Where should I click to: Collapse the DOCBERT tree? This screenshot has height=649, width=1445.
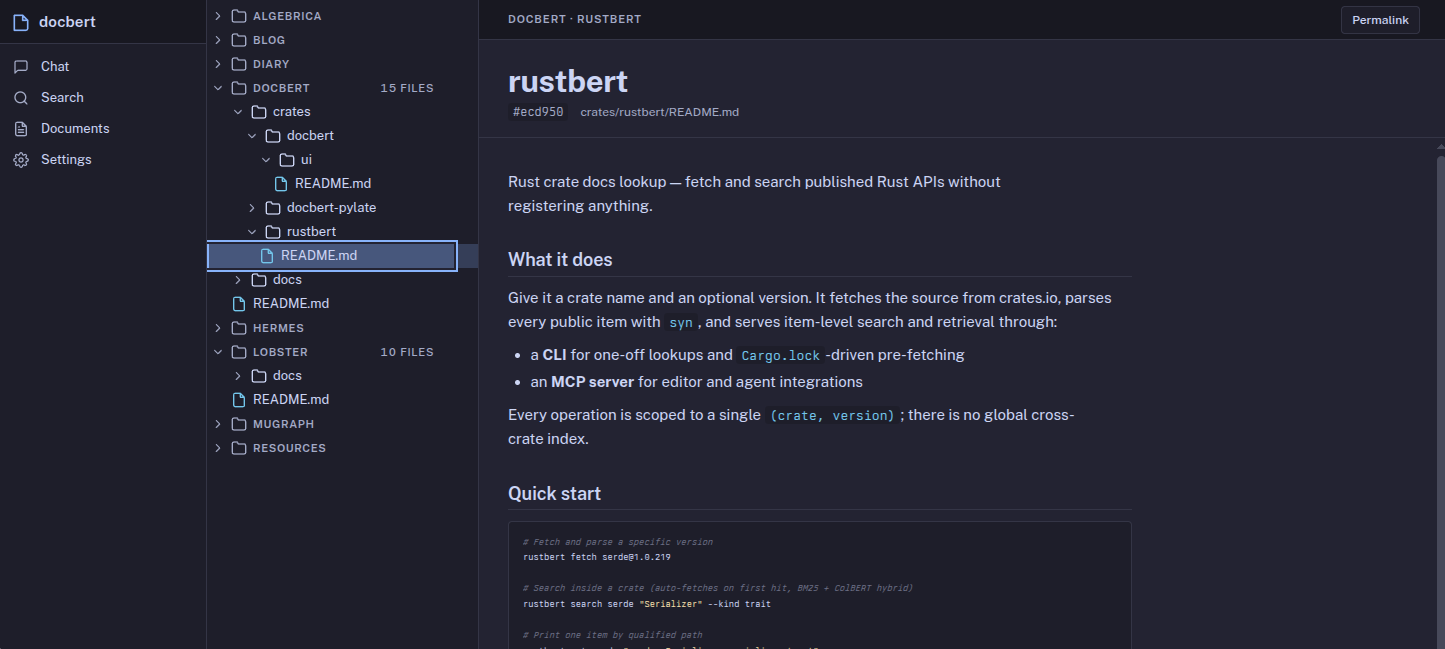(x=217, y=87)
